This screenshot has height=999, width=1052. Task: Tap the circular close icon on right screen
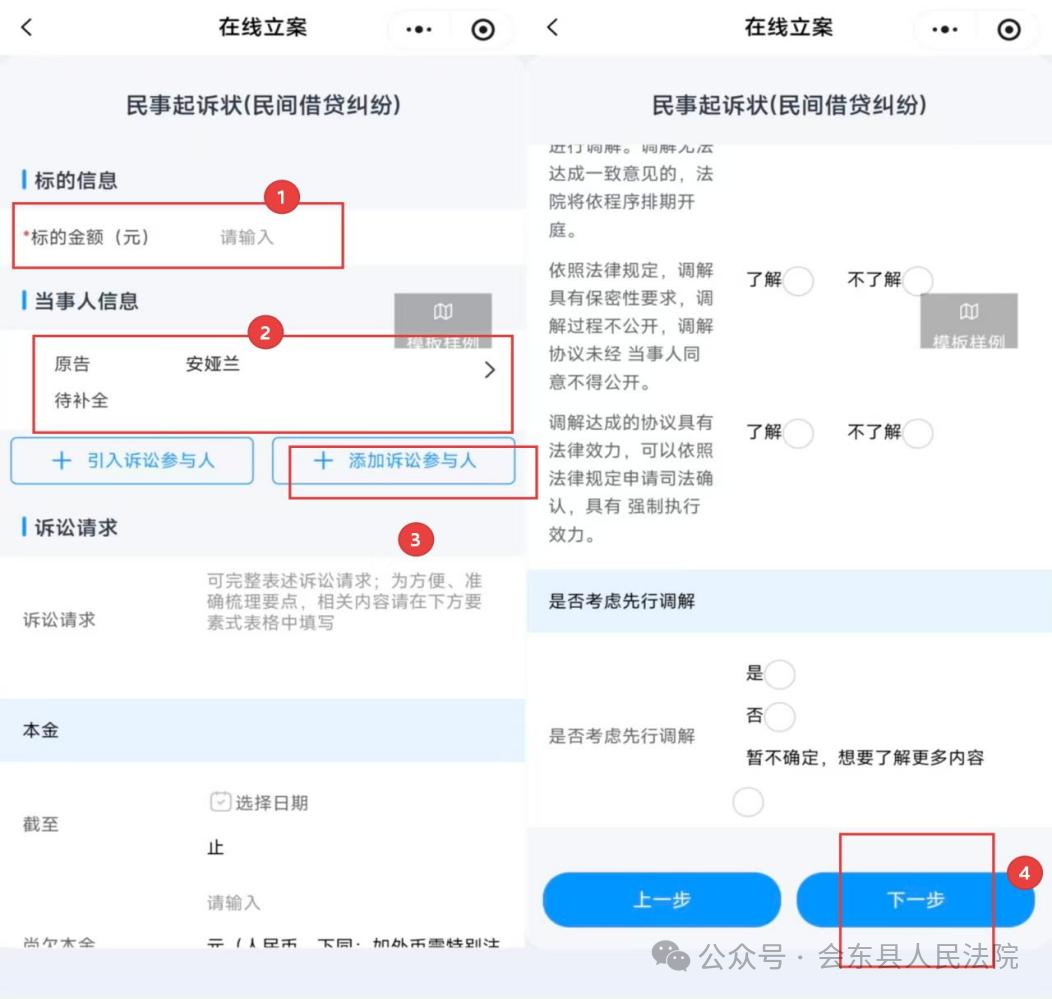pos(1009,30)
